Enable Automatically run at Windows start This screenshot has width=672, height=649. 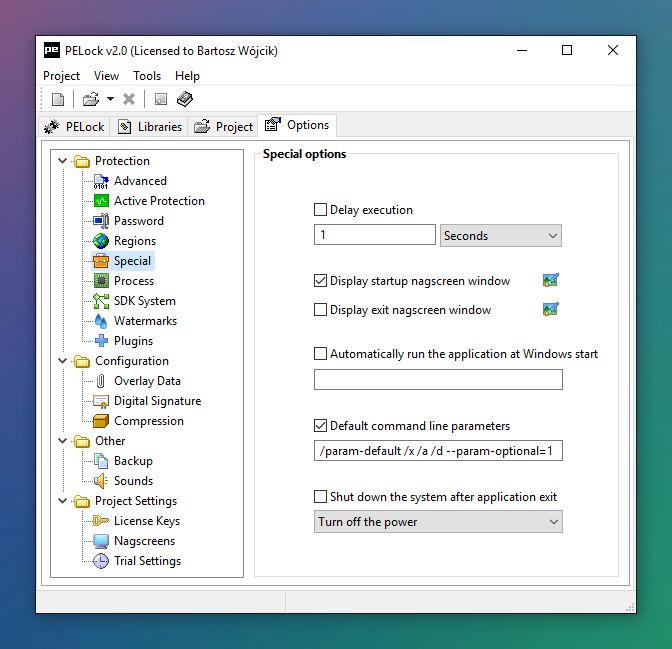(x=320, y=354)
